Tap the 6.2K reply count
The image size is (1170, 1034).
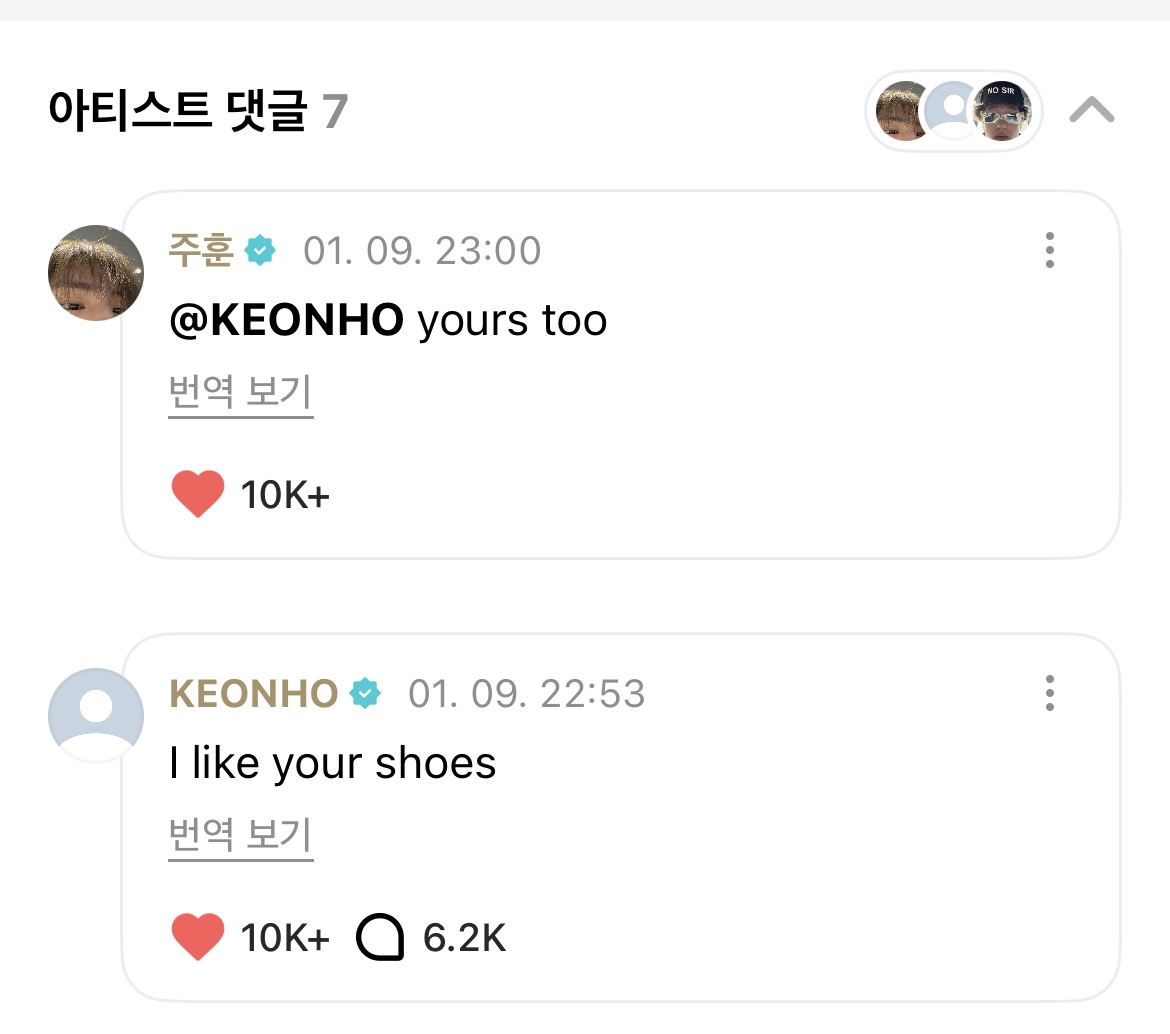coord(464,938)
